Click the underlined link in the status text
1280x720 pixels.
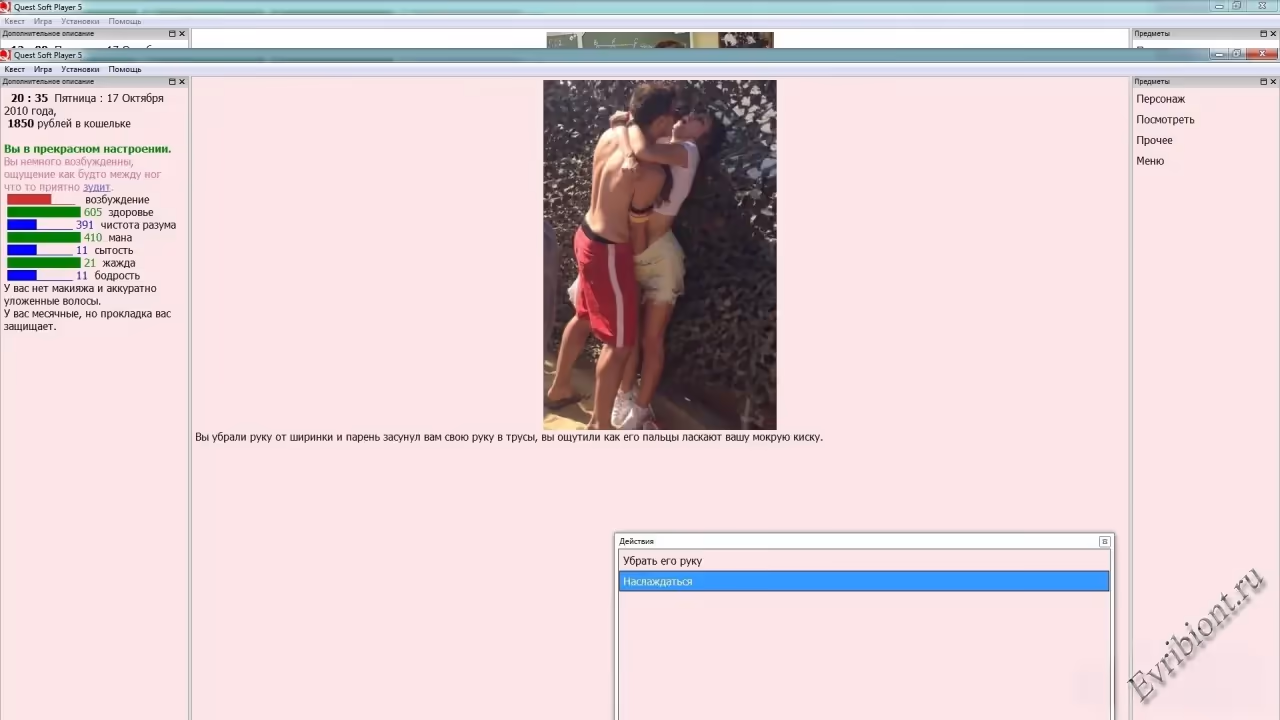(96, 187)
